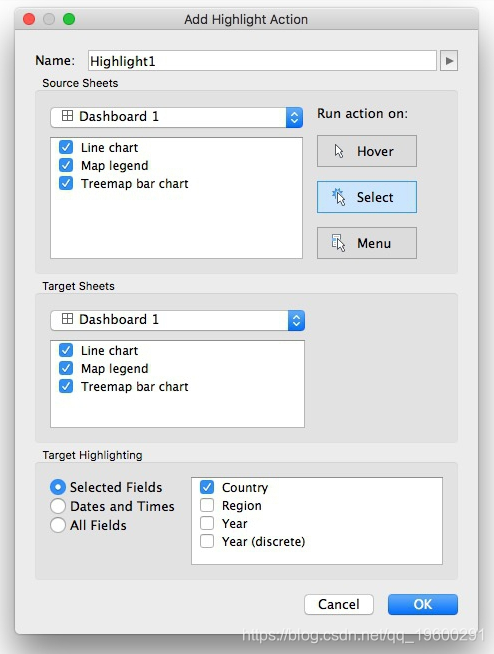Screen dimensions: 494x654
Task: Select the All Fields radio button
Action: 58,525
